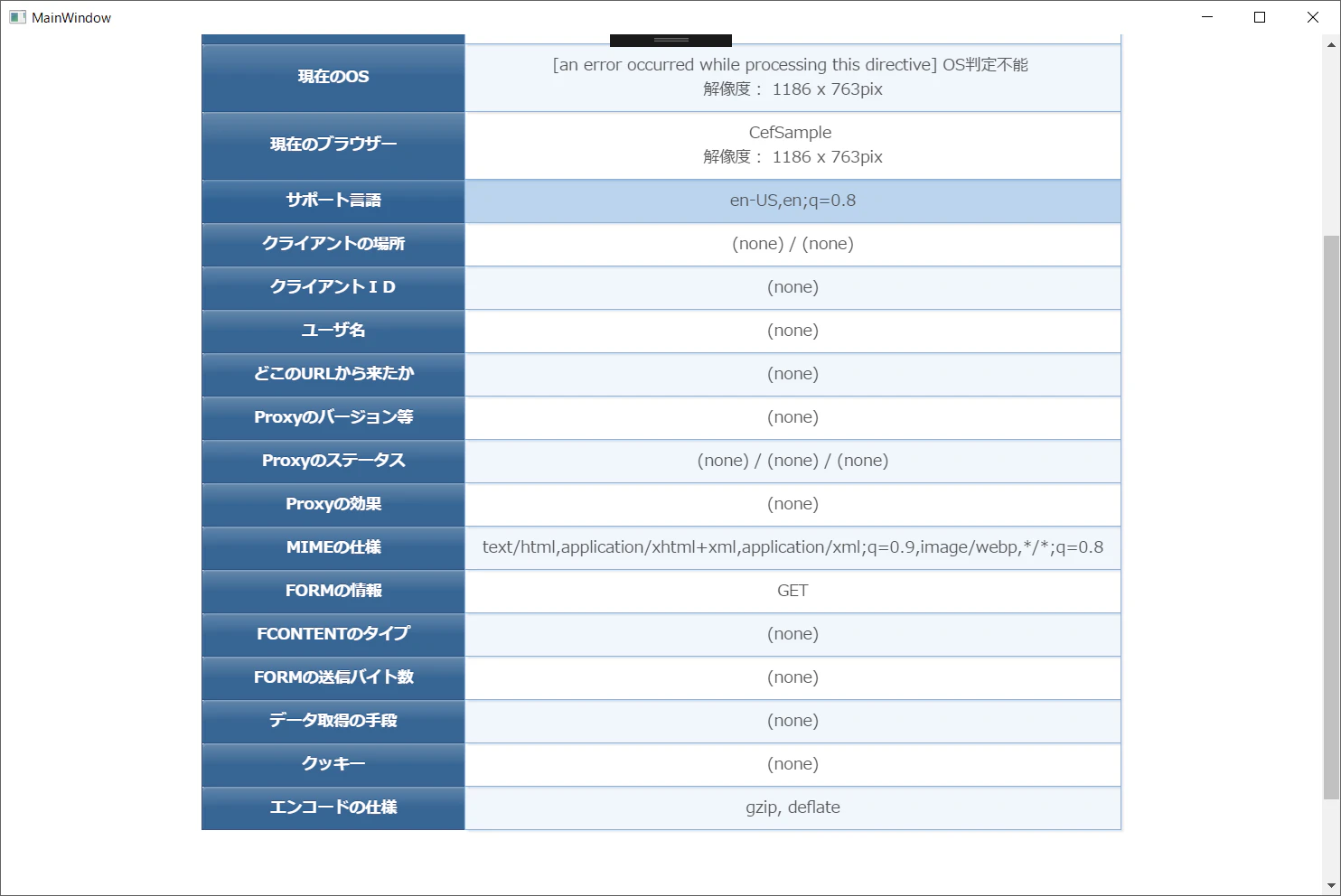Image resolution: width=1341 pixels, height=896 pixels.
Task: Click the MainWindow title bar app icon
Action: [x=17, y=17]
